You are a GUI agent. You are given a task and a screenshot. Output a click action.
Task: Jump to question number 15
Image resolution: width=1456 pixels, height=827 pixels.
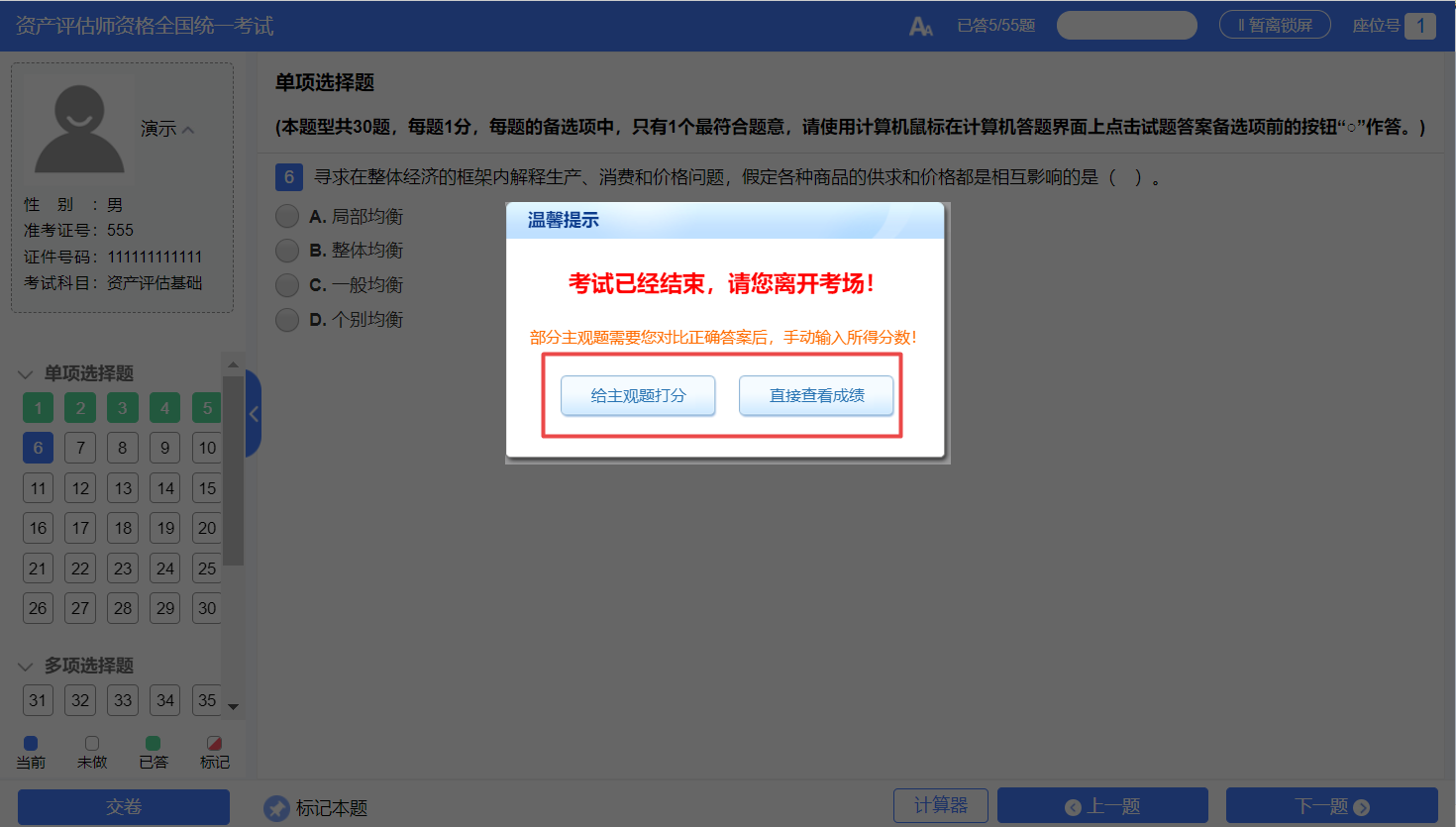206,488
